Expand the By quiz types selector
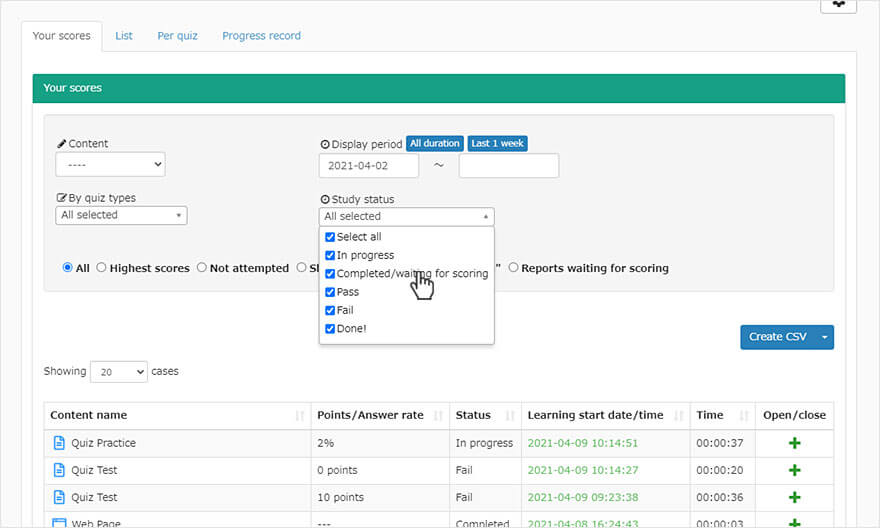 pyautogui.click(x=121, y=215)
